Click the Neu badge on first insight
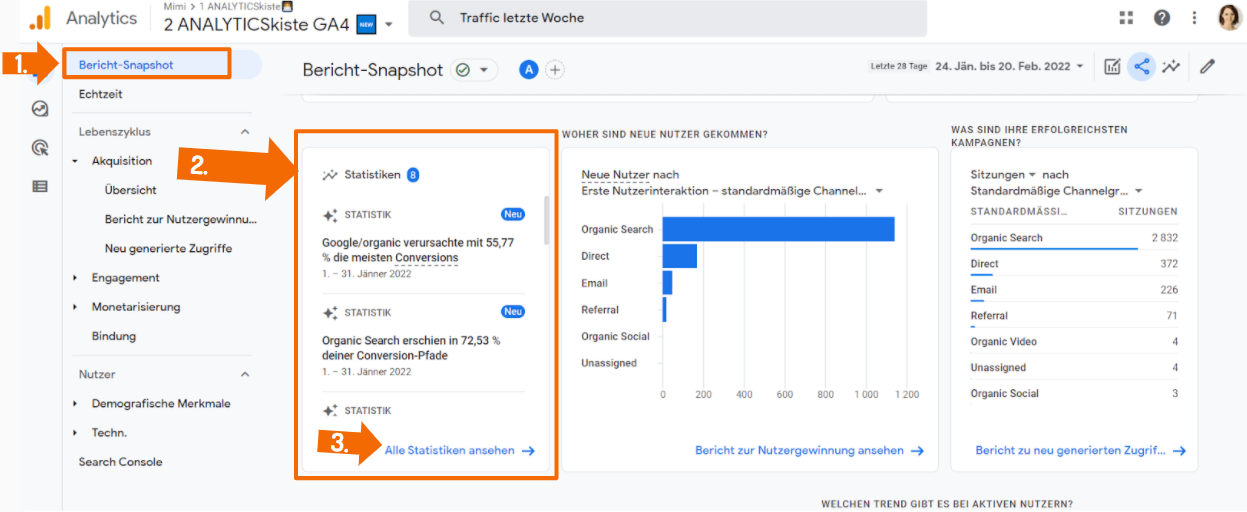The width and height of the screenshot is (1247, 512). [513, 214]
